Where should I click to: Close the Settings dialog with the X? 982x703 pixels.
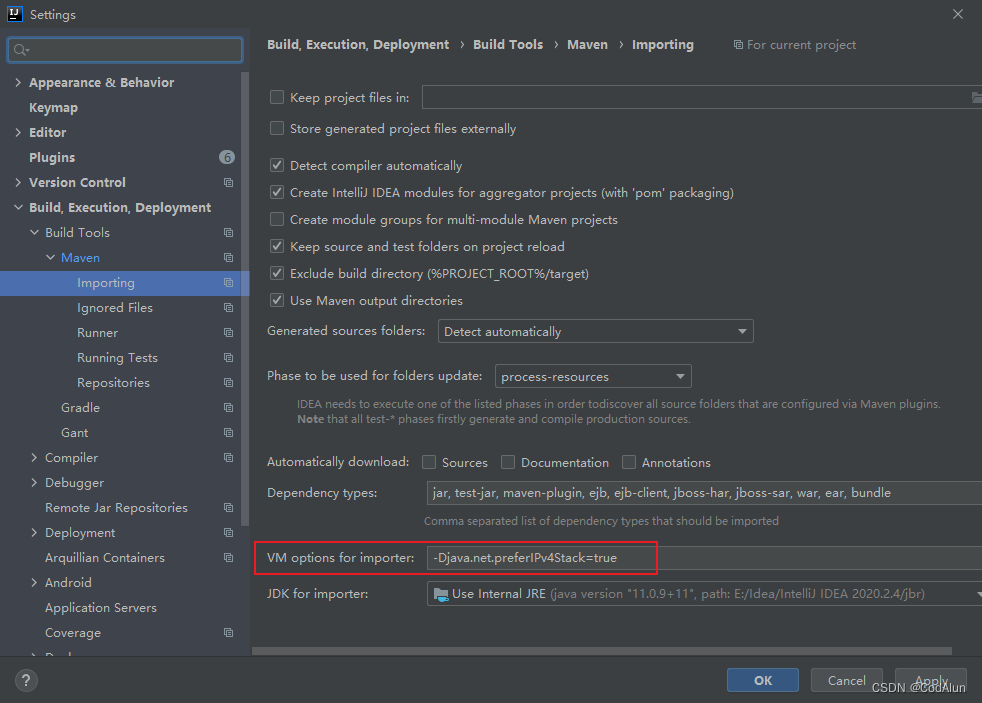pos(958,14)
